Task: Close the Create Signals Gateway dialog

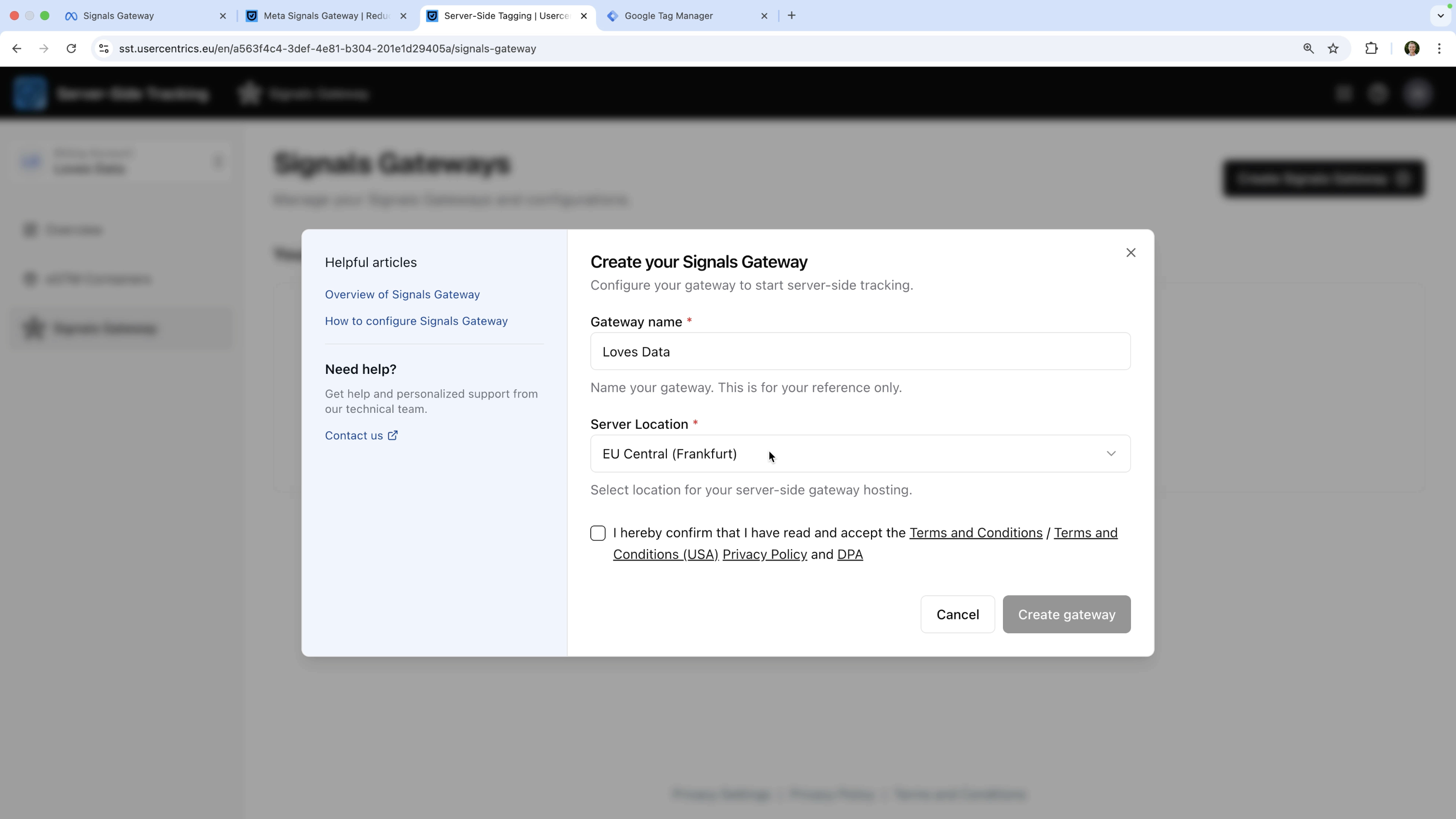Action: pos(1131,253)
